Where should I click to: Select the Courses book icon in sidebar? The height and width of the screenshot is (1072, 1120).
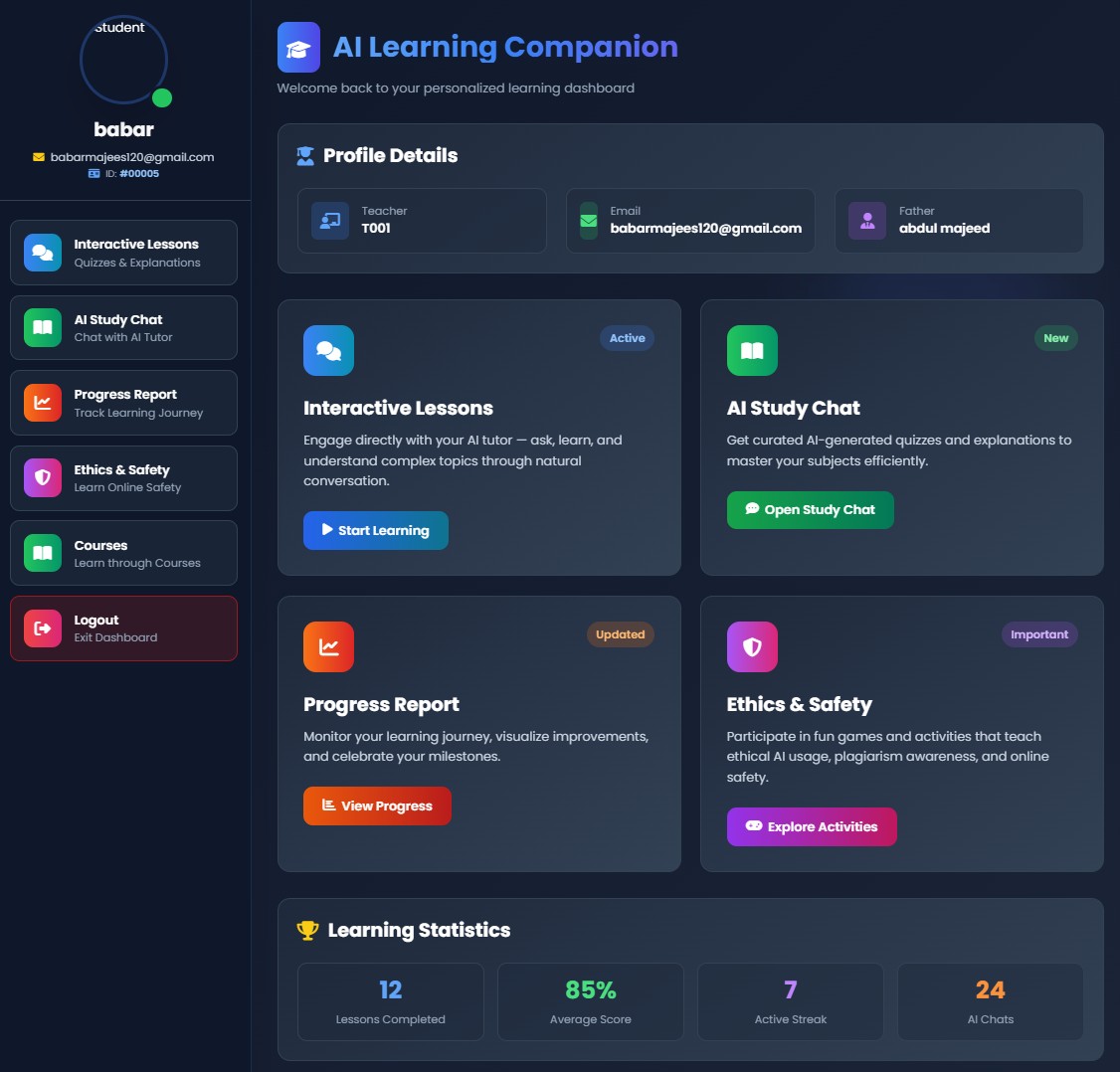42,552
